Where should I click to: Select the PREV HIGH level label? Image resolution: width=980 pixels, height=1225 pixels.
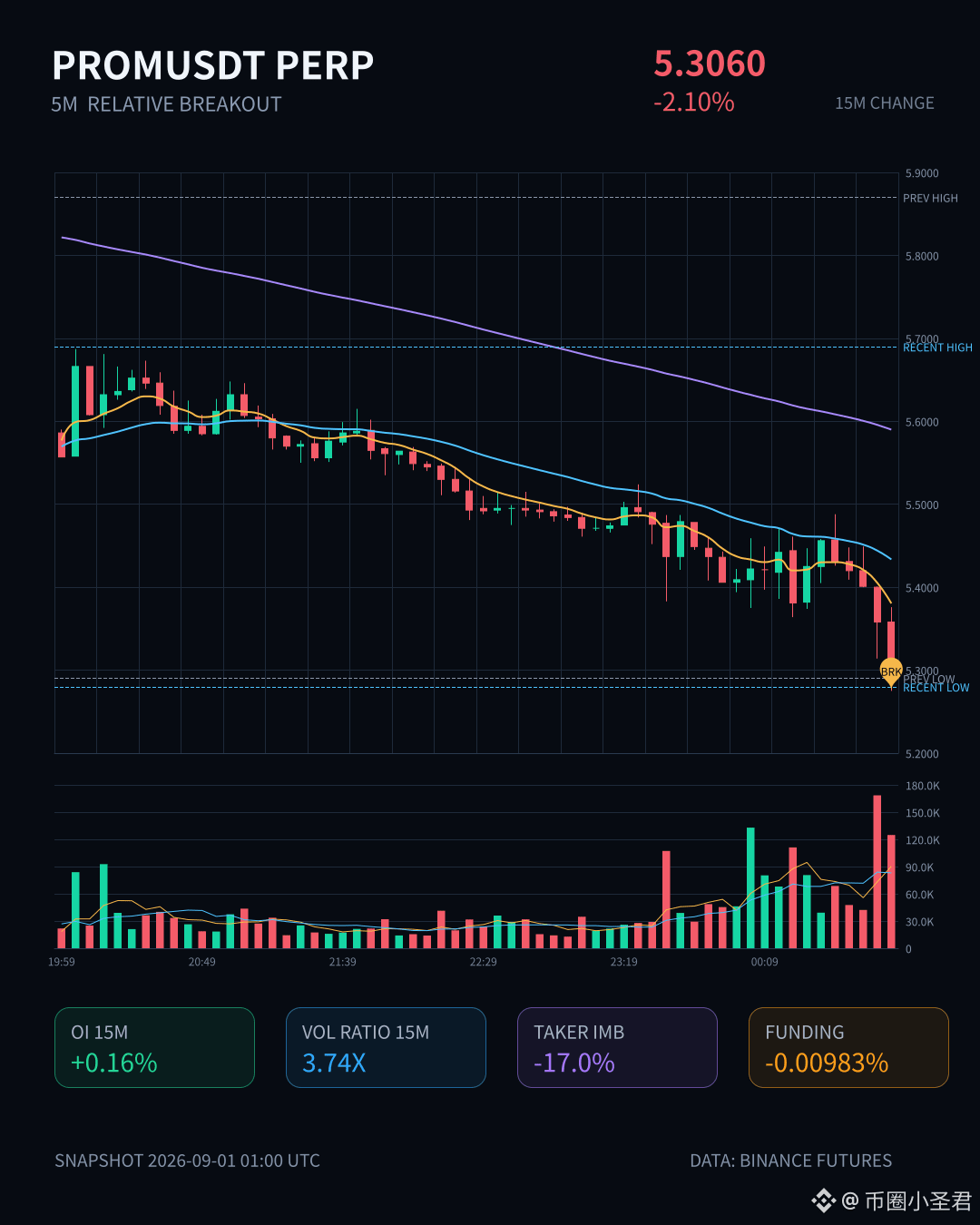pos(930,198)
